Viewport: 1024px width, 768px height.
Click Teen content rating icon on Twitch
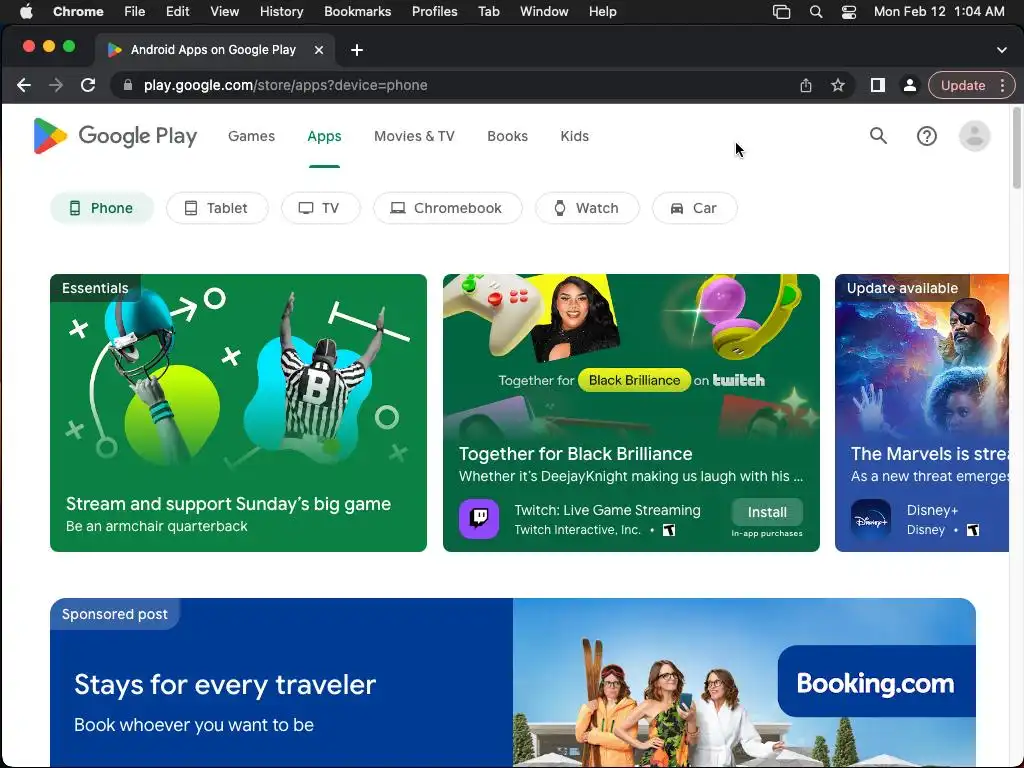point(669,530)
